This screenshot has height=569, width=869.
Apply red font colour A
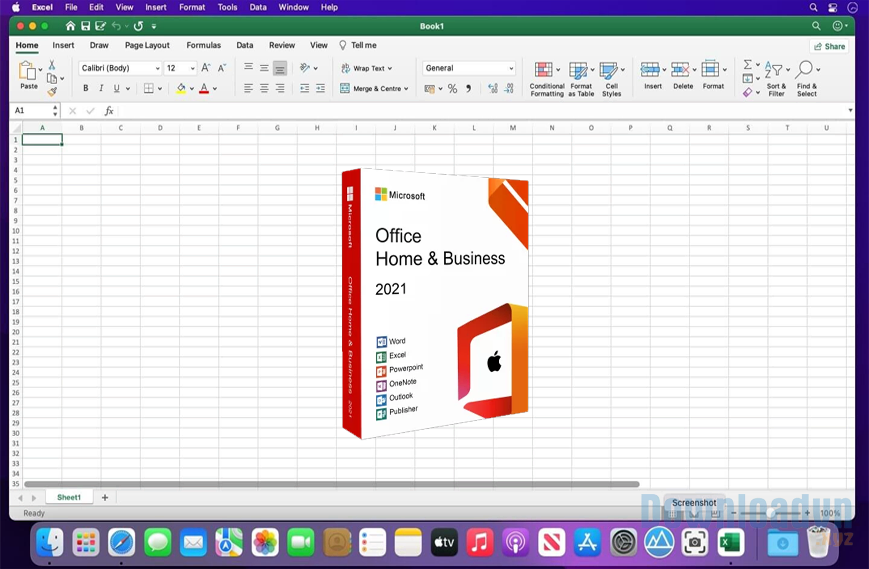[204, 88]
